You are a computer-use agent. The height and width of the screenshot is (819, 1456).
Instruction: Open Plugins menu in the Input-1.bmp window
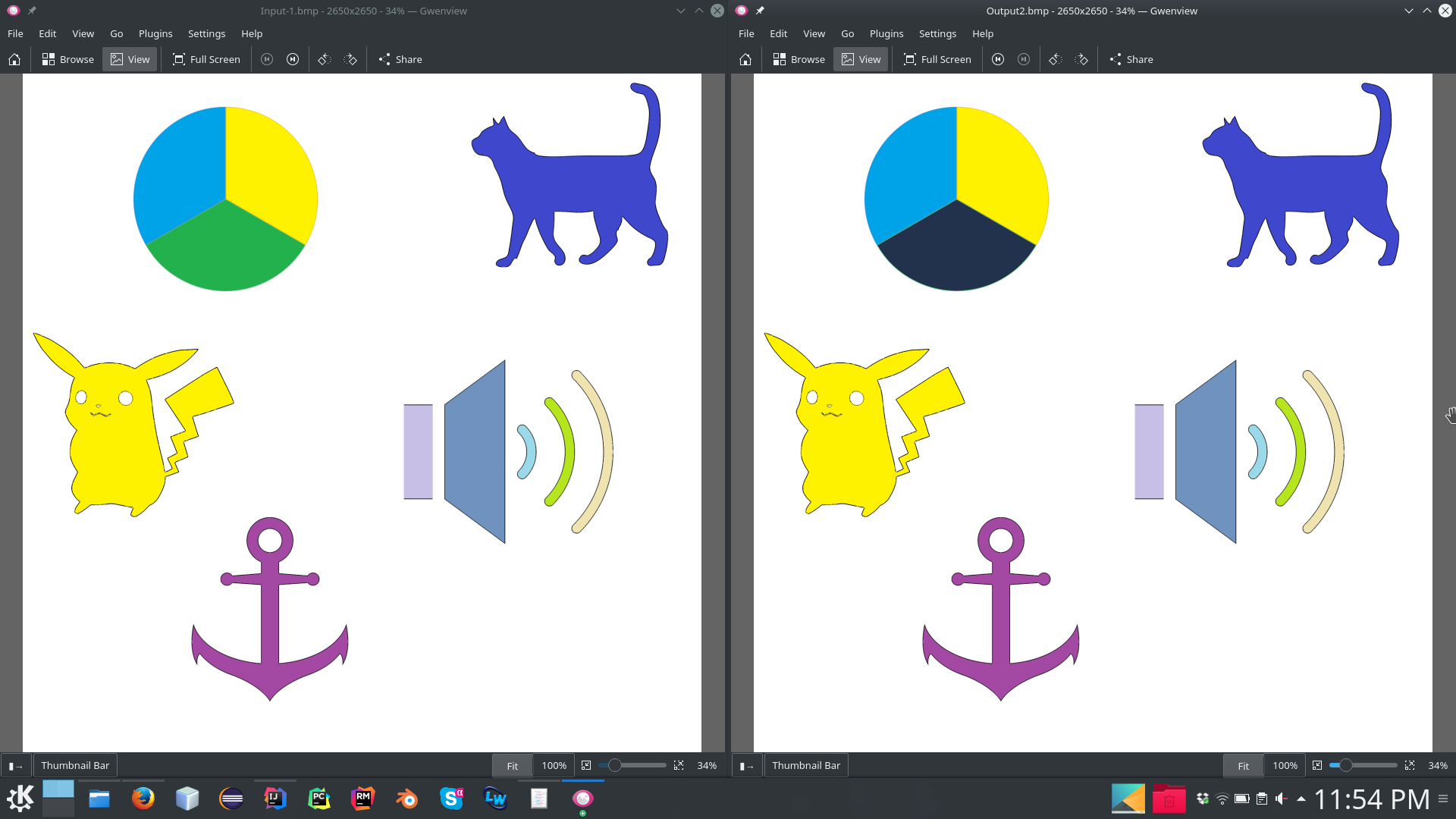(155, 33)
